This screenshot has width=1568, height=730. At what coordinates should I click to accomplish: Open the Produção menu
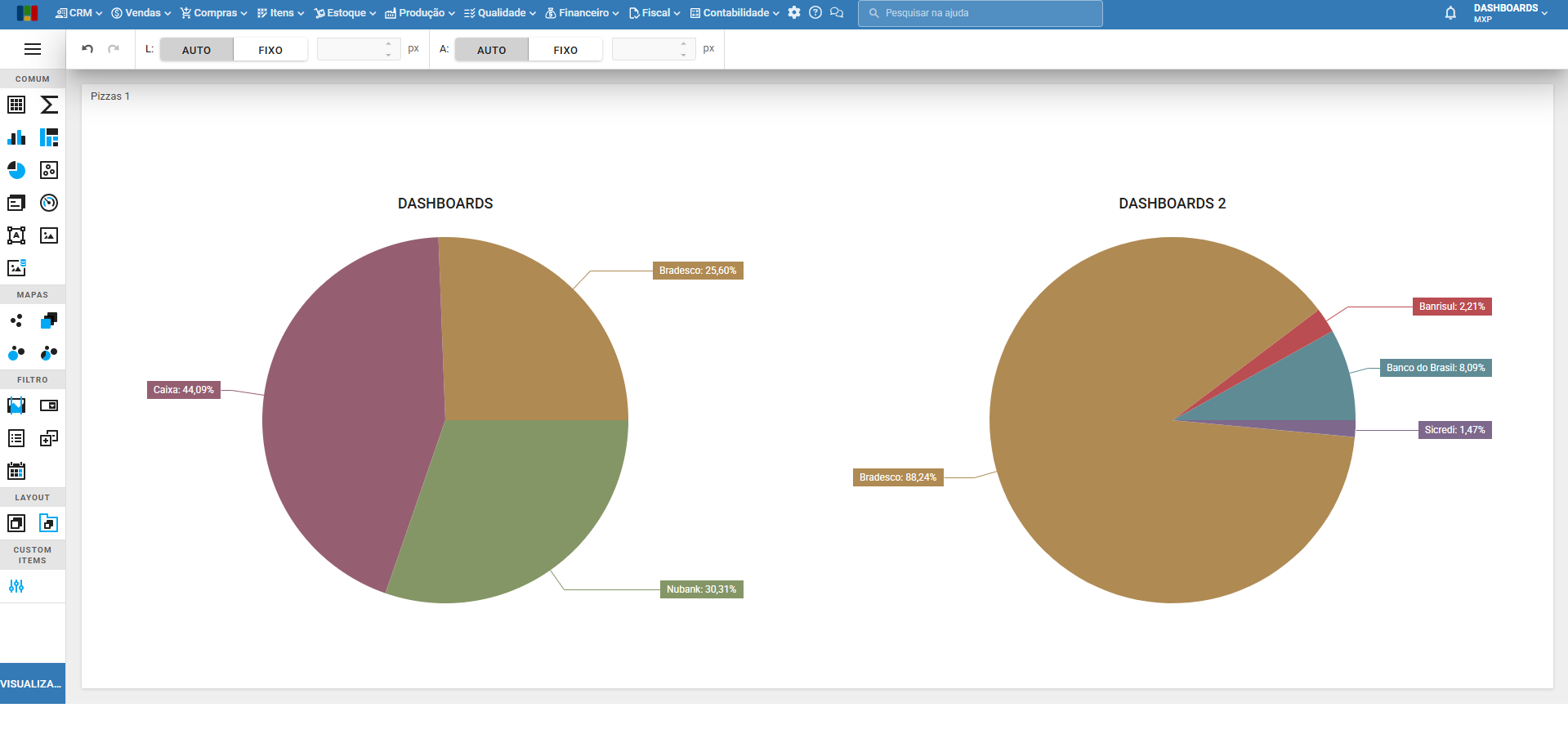click(420, 13)
